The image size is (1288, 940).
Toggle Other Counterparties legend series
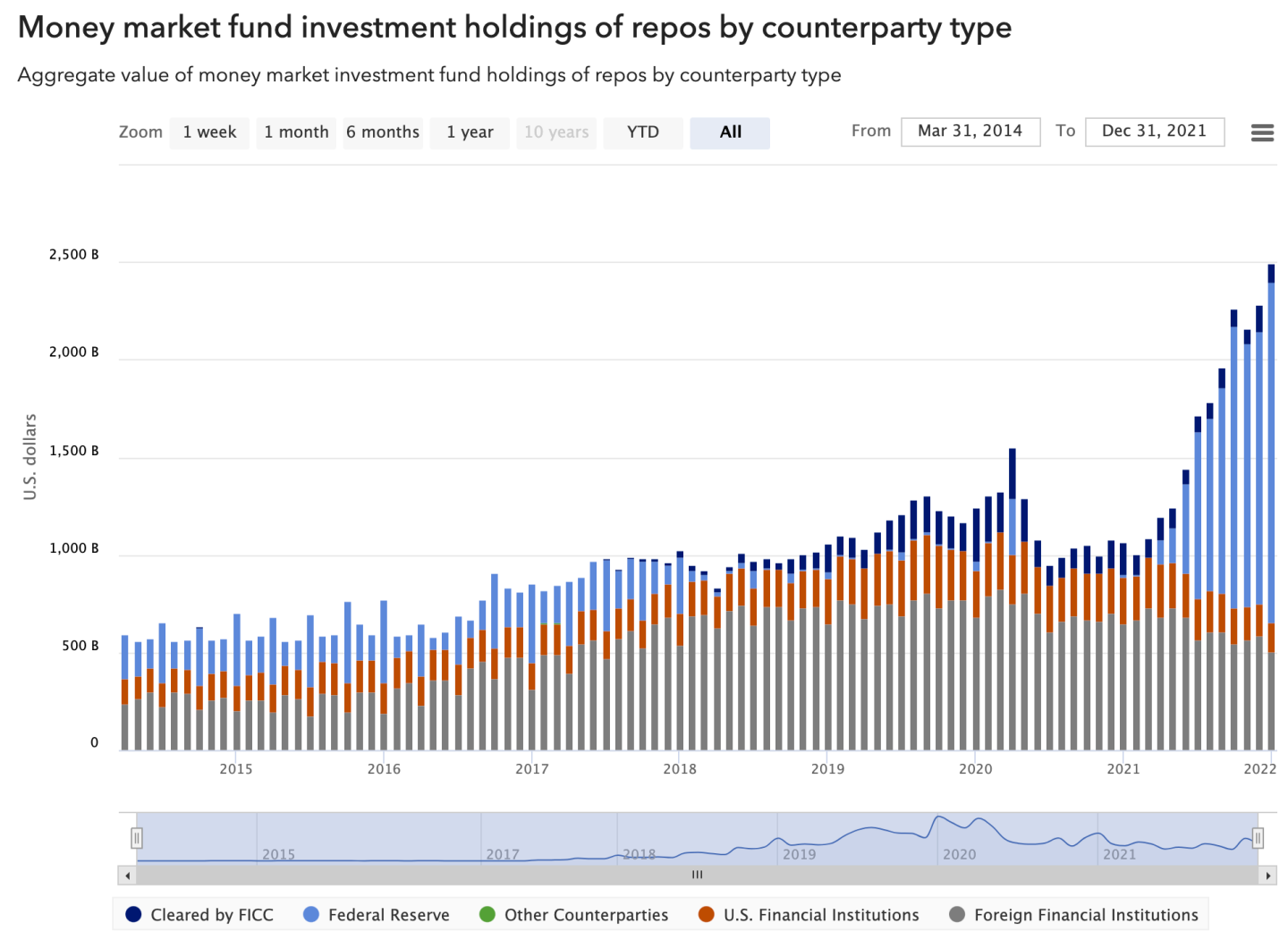pyautogui.click(x=574, y=915)
